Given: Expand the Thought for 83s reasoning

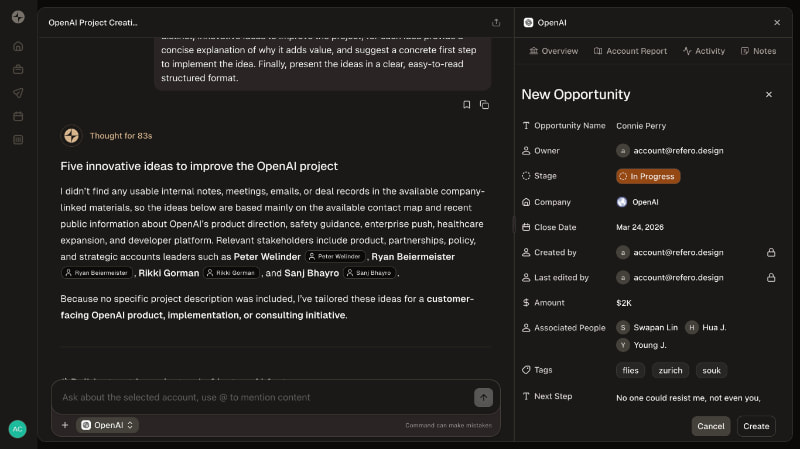Looking at the screenshot, I should click(x=121, y=136).
